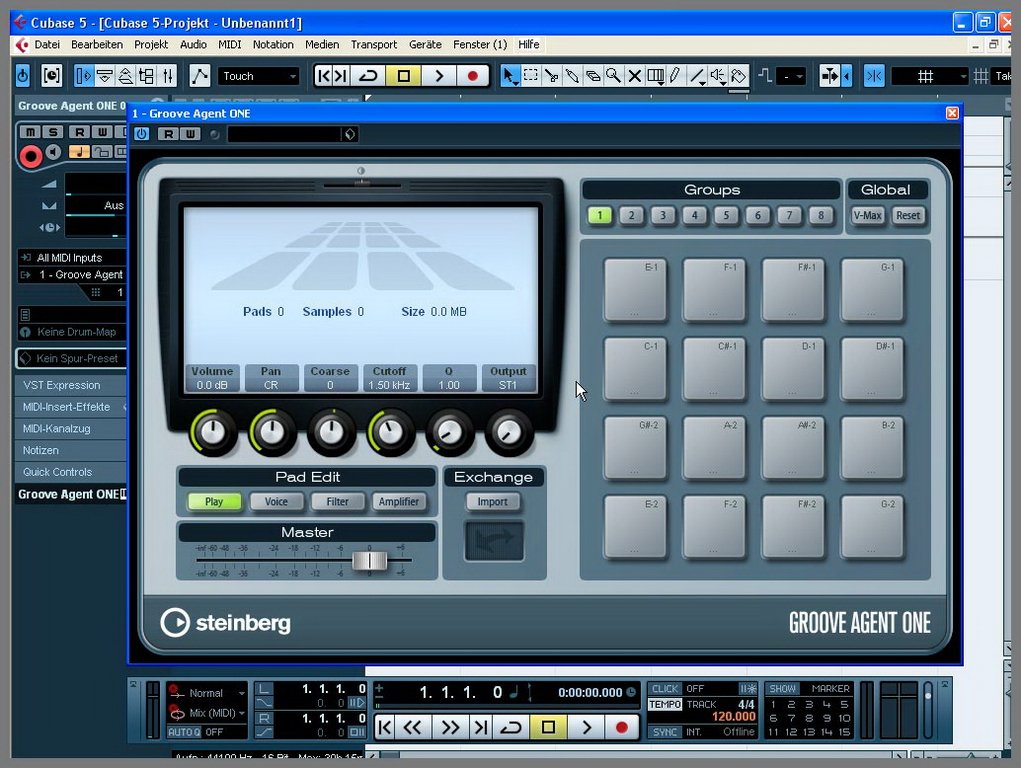
Task: Click Record in bottom transport panel
Action: (621, 727)
